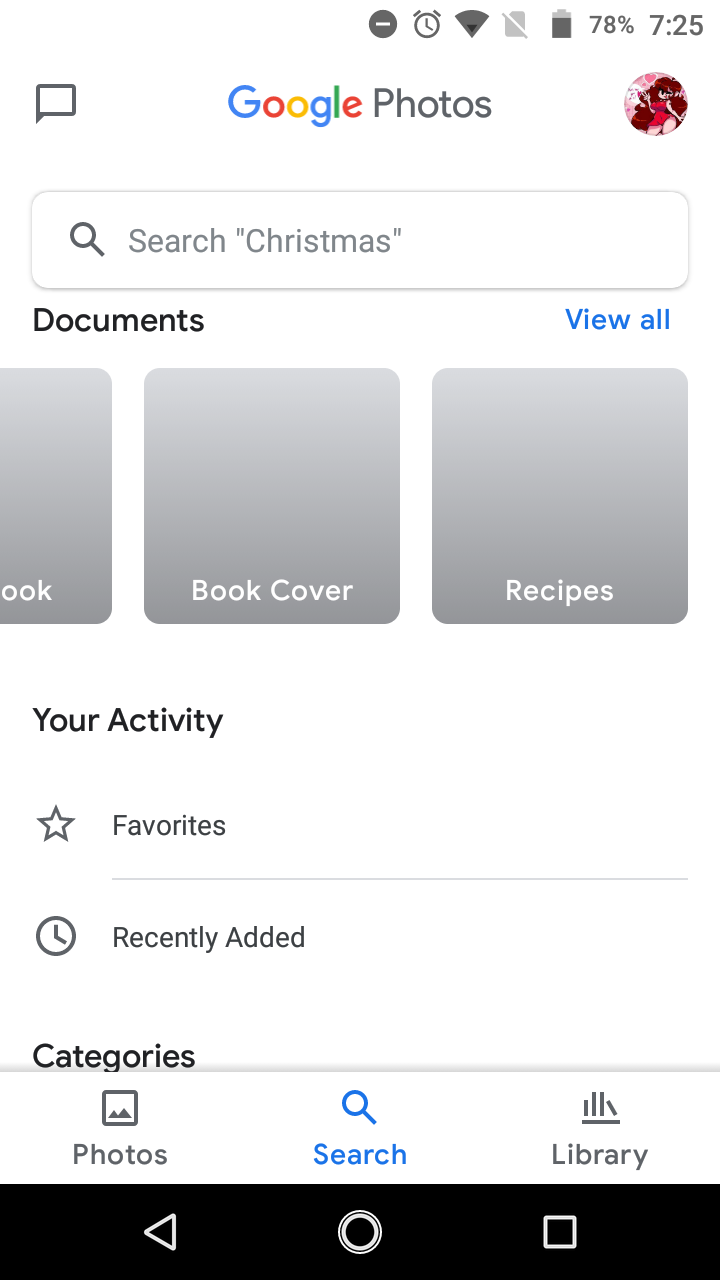Open Recently Added list item

360,937
